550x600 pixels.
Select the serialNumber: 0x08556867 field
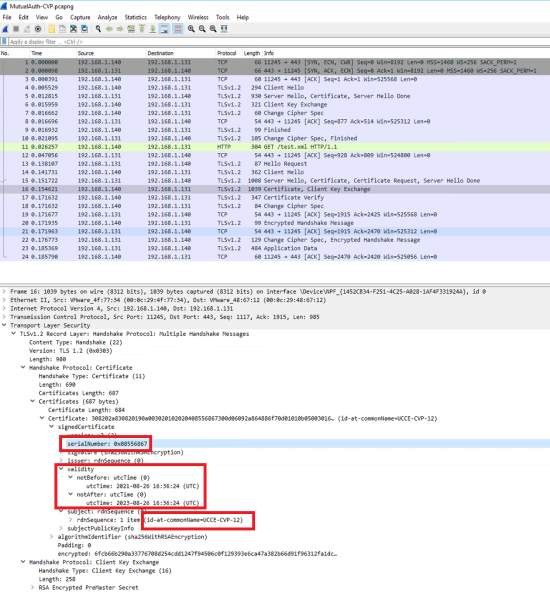pyautogui.click(x=107, y=444)
